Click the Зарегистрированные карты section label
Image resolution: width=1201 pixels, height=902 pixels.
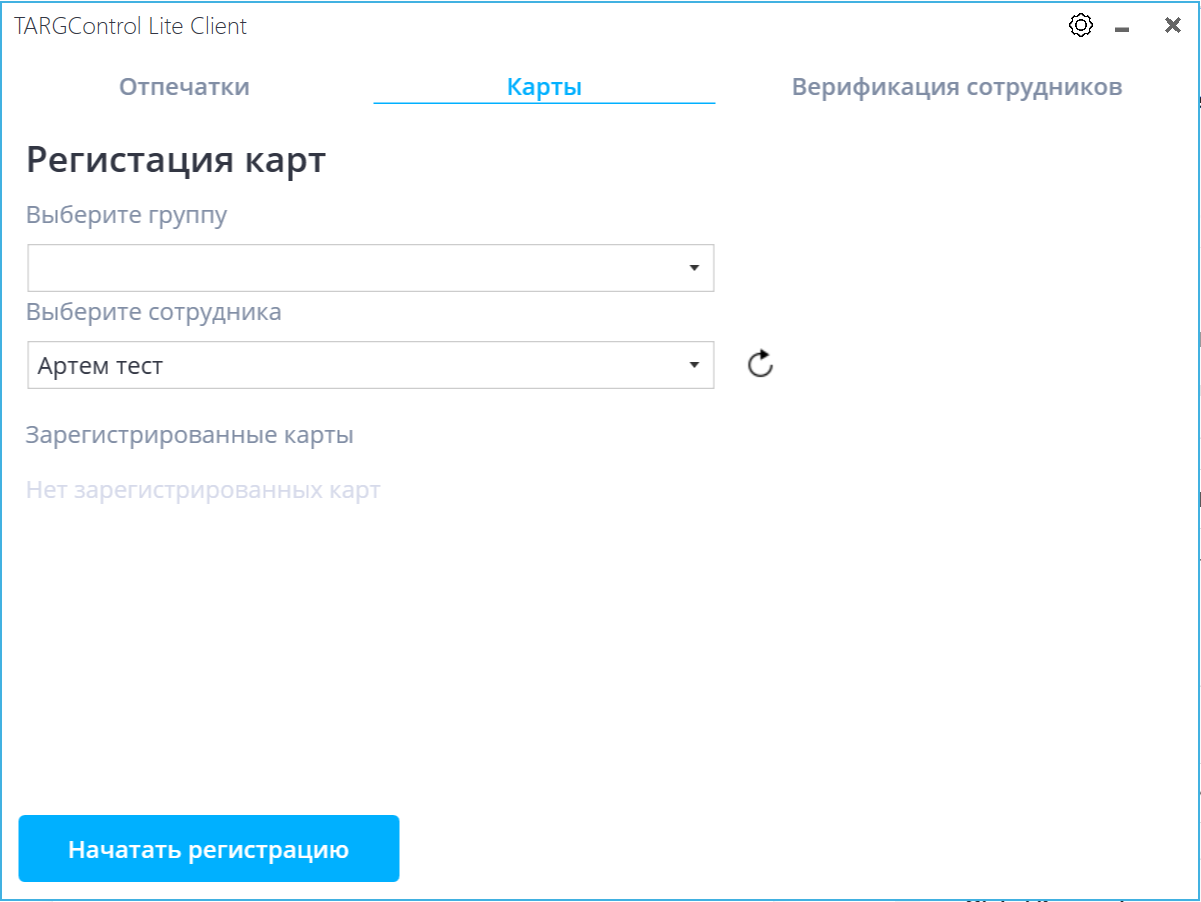tap(190, 436)
